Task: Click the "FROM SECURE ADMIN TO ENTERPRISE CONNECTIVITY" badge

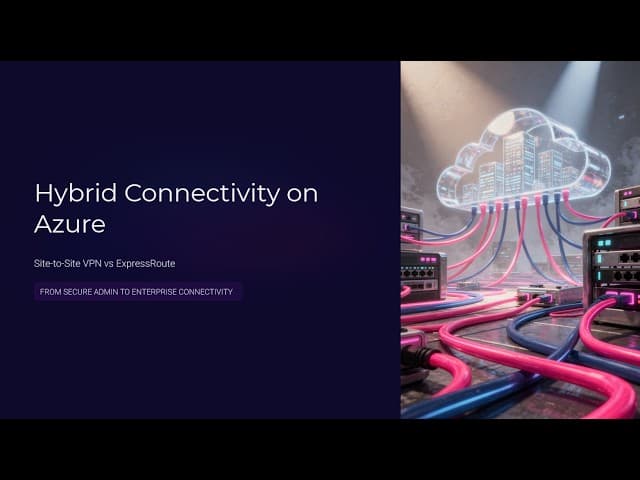Action: click(135, 292)
